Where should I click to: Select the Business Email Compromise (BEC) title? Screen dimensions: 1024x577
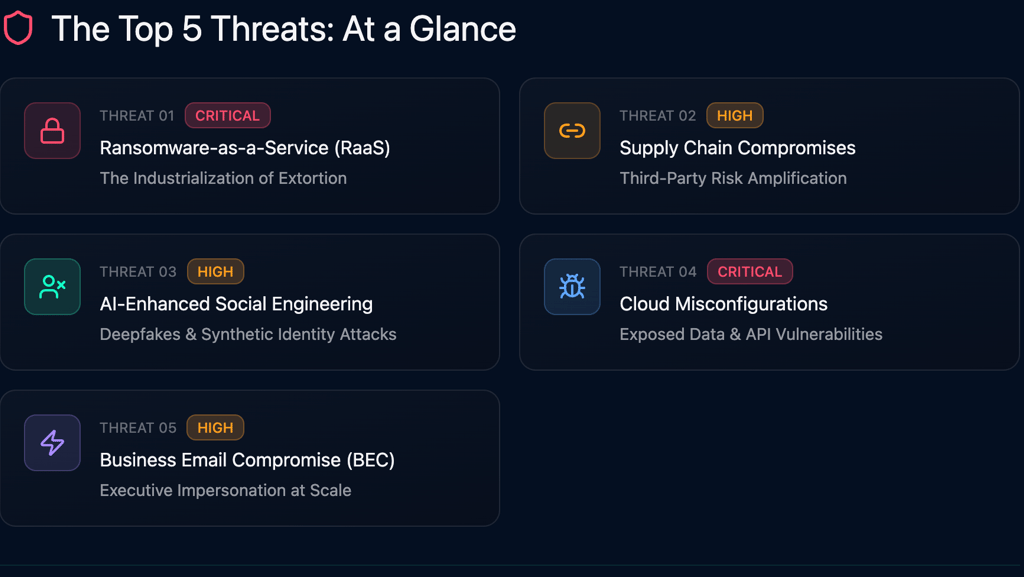(247, 460)
